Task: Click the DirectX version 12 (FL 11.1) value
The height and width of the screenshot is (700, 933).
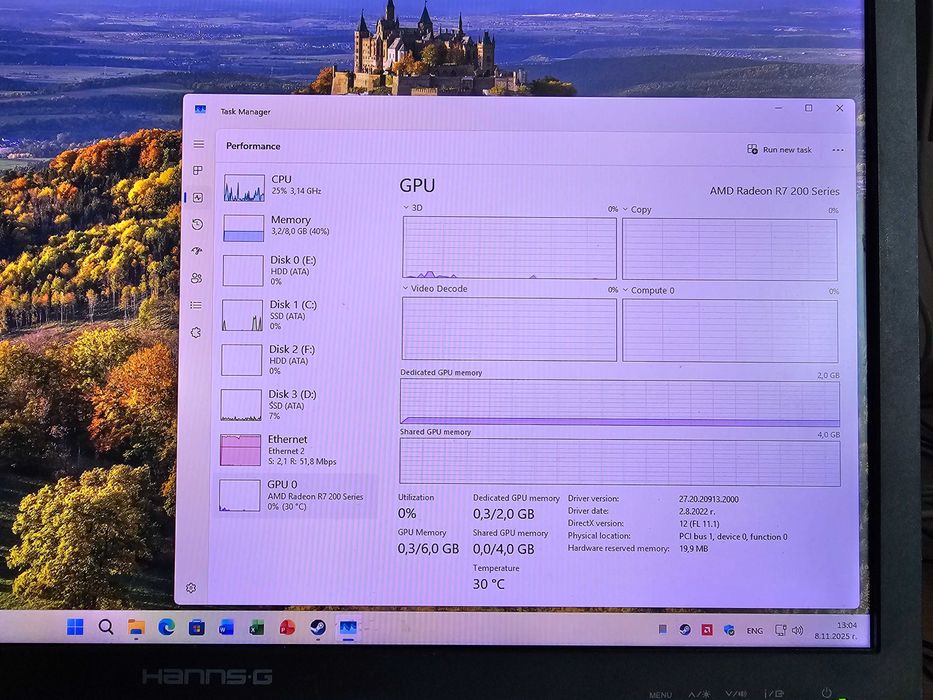Action: (x=699, y=524)
